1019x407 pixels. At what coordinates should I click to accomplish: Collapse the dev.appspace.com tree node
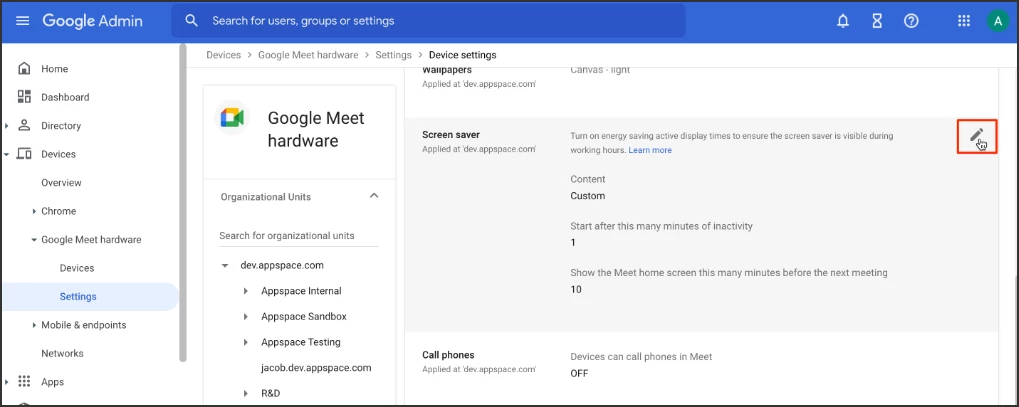click(225, 265)
